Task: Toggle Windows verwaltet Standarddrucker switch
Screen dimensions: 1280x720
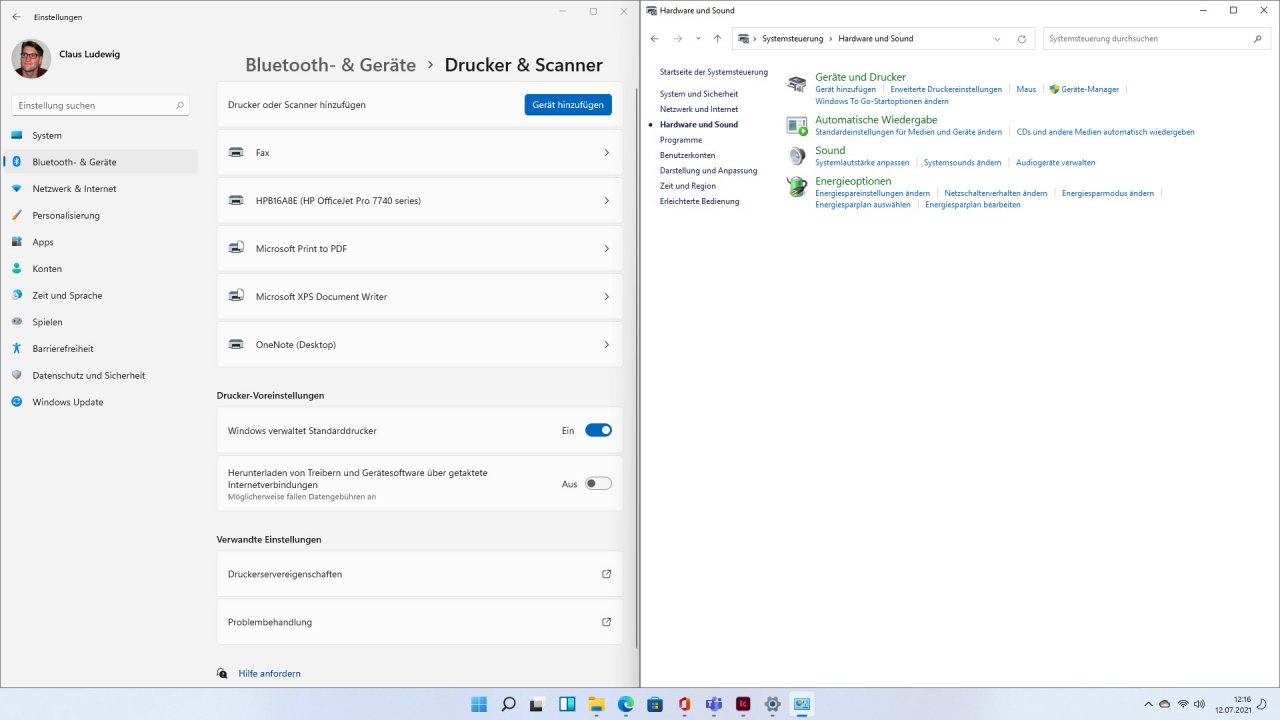Action: (598, 430)
